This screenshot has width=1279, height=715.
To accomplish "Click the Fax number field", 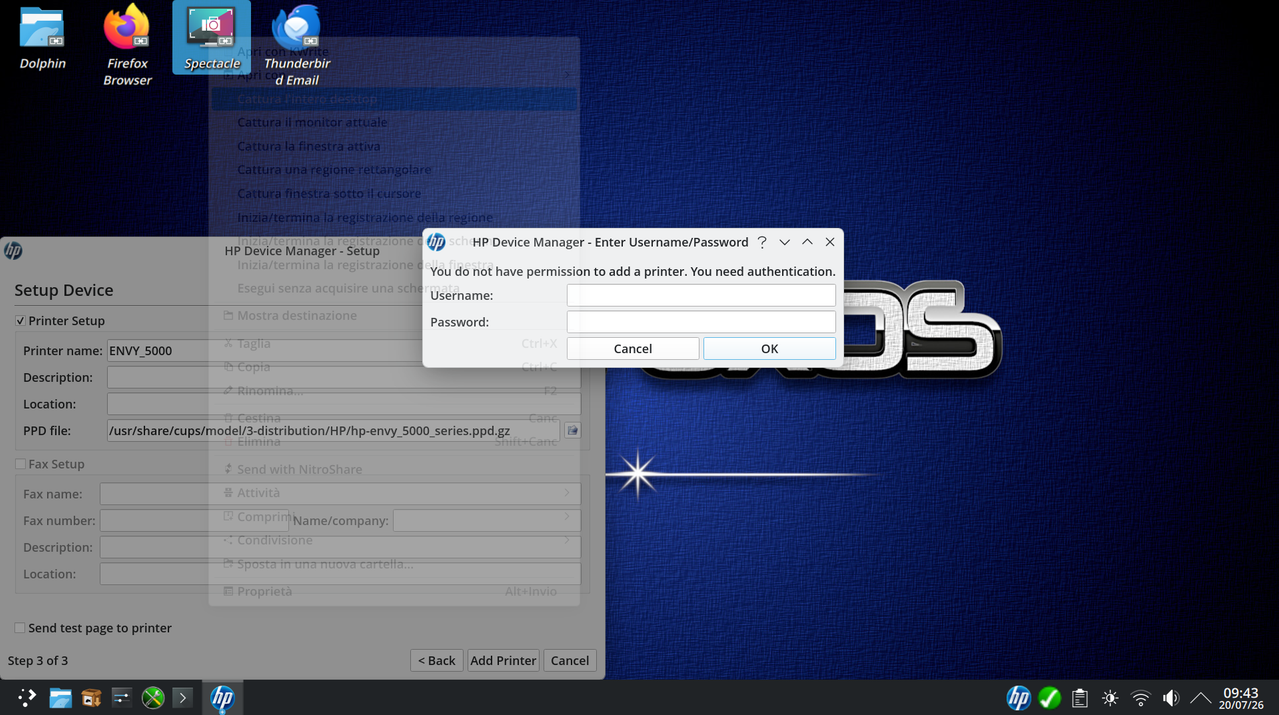I will click(193, 521).
